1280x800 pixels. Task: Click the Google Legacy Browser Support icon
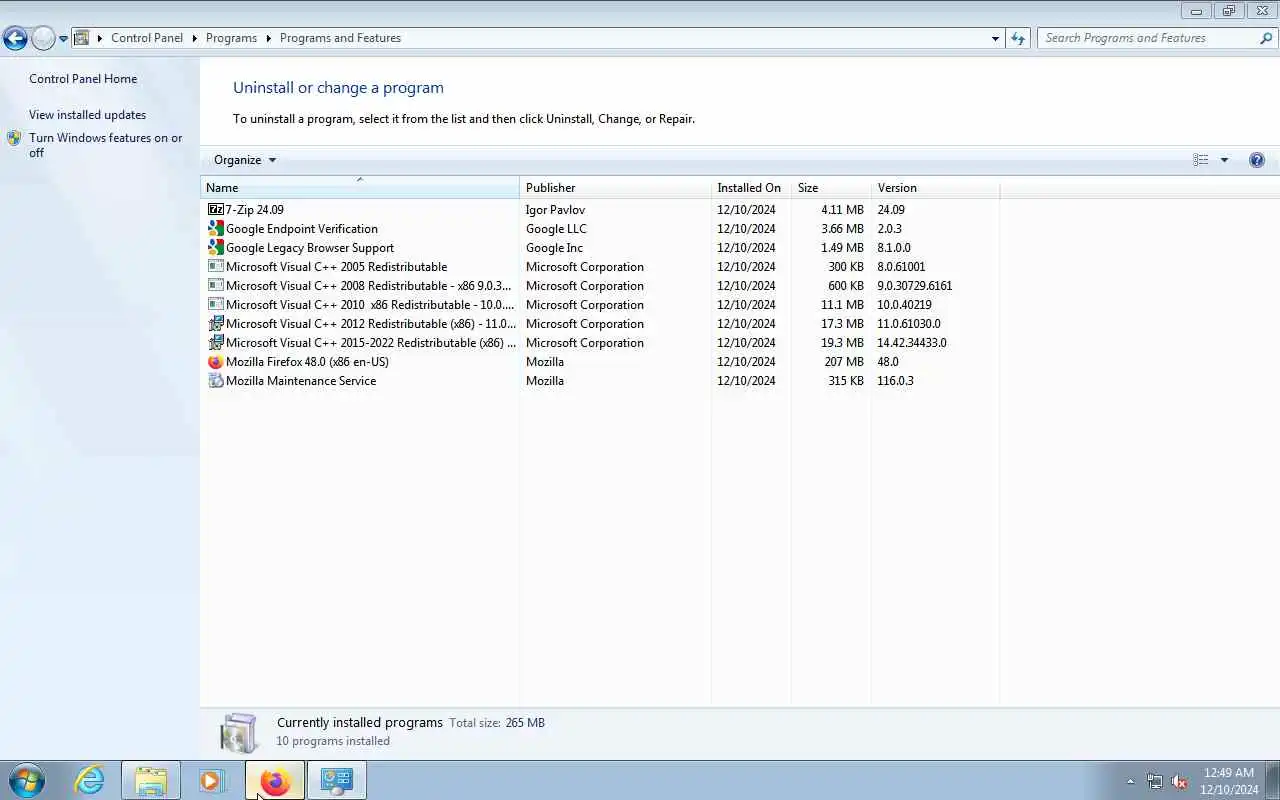215,248
